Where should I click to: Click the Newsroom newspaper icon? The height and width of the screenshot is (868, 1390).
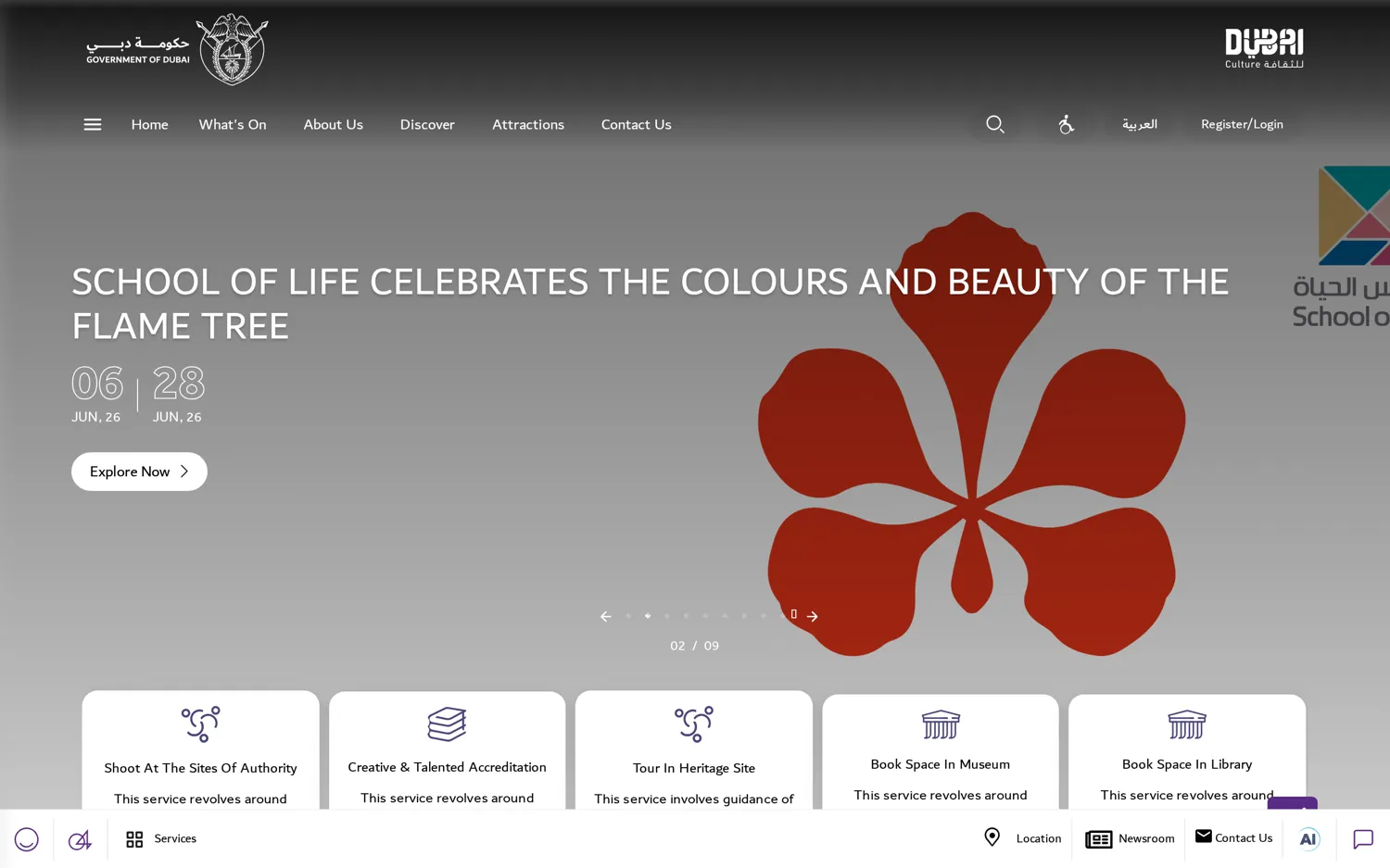[1099, 839]
